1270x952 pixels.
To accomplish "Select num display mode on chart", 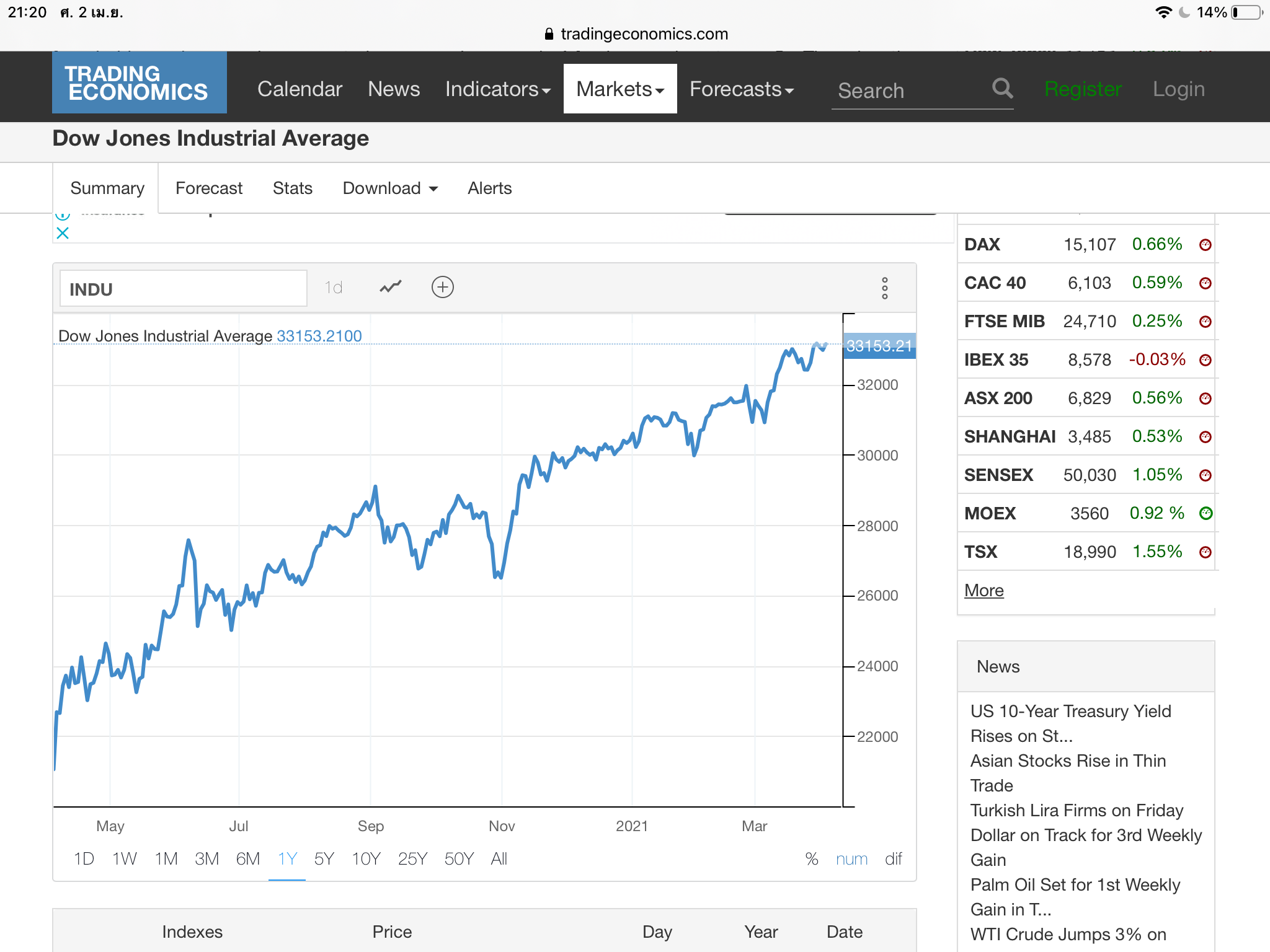I will 851,859.
